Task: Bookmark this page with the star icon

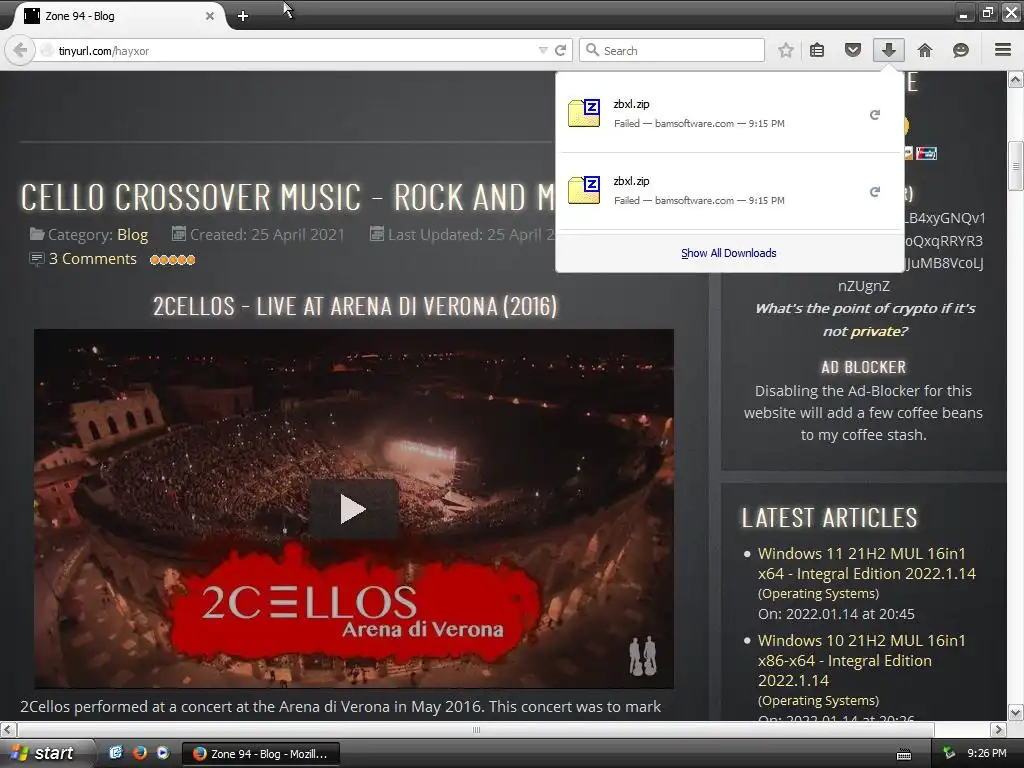Action: pyautogui.click(x=786, y=50)
